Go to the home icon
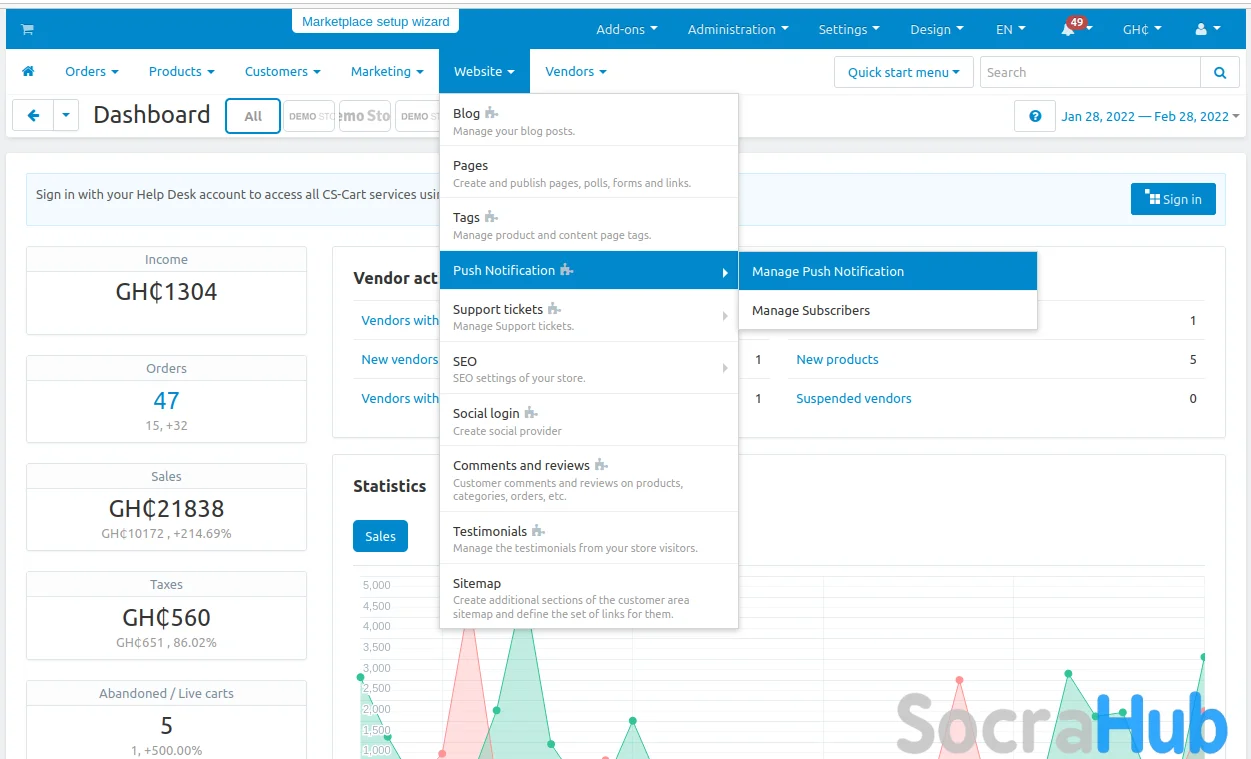This screenshot has width=1251, height=759. (28, 71)
